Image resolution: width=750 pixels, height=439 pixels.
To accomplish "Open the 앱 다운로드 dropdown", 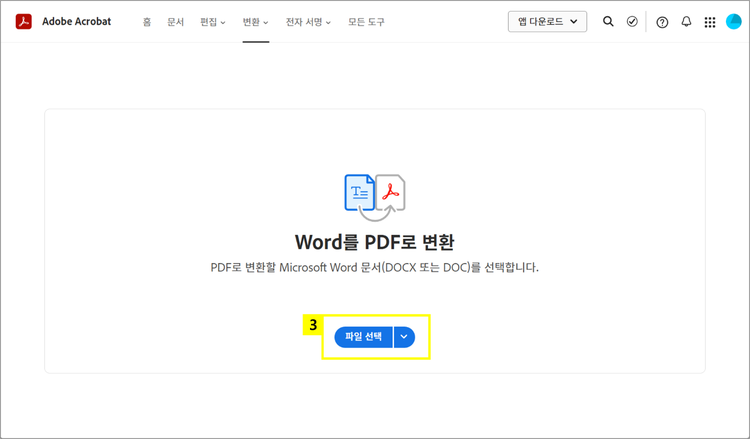I will [547, 22].
